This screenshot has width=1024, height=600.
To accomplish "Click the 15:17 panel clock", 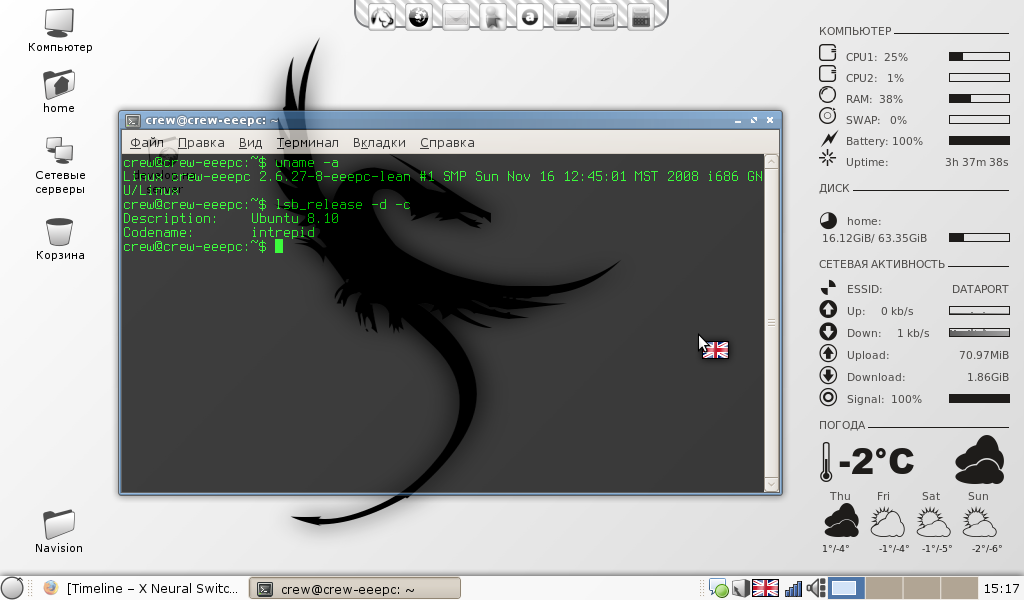I will click(1001, 588).
